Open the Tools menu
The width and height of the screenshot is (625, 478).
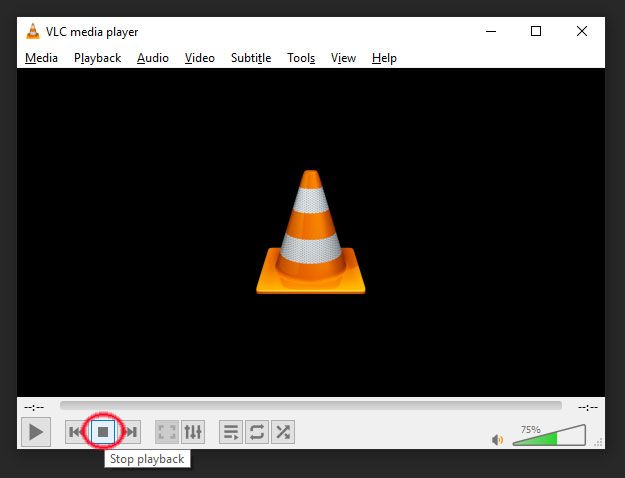(301, 58)
